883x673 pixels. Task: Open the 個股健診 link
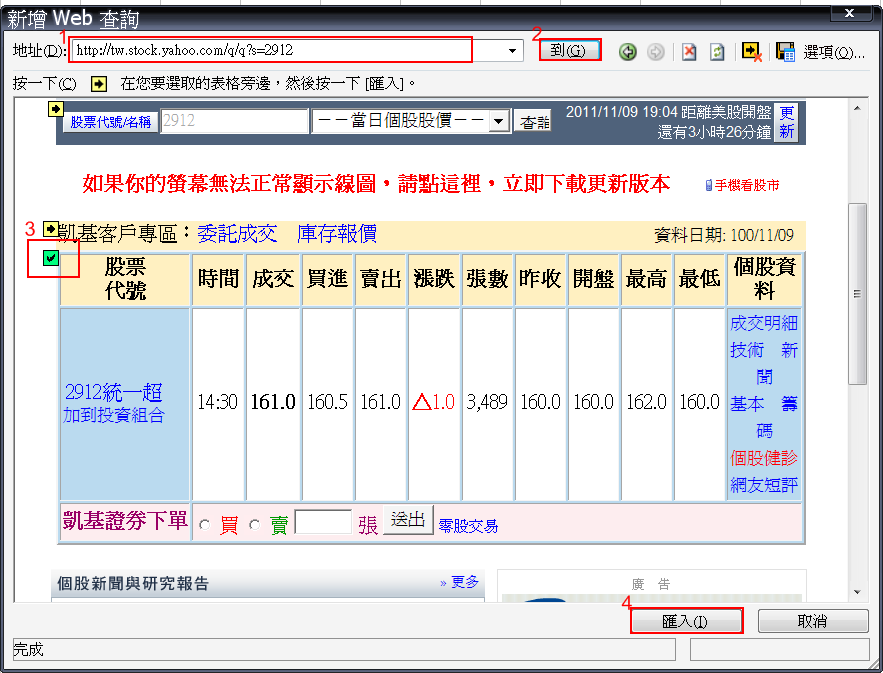(x=764, y=458)
